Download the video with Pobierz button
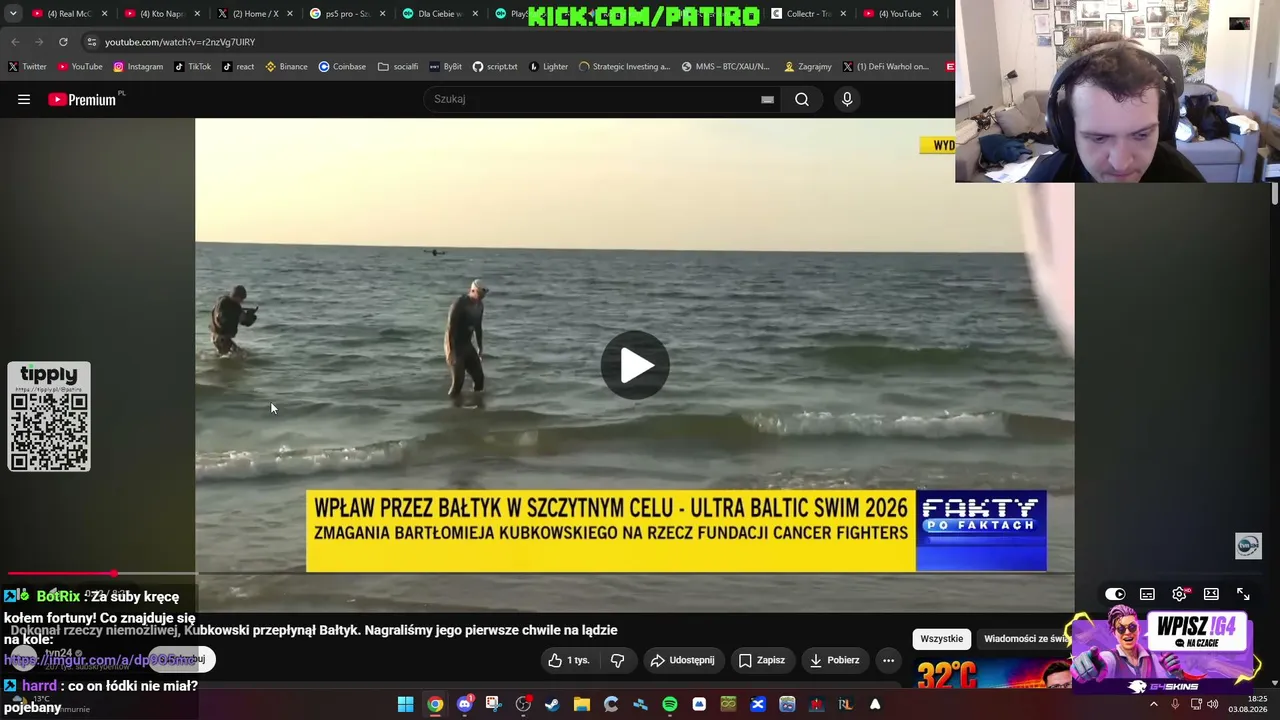The width and height of the screenshot is (1280, 720). tap(834, 660)
